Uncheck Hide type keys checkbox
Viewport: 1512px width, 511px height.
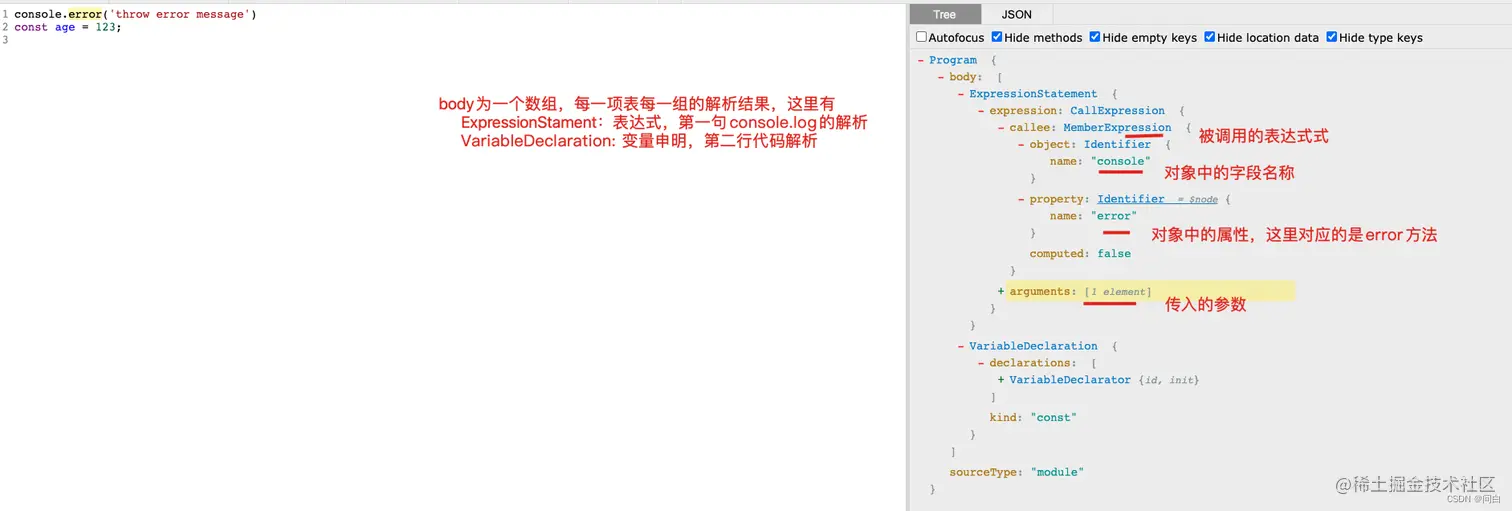(x=1332, y=37)
